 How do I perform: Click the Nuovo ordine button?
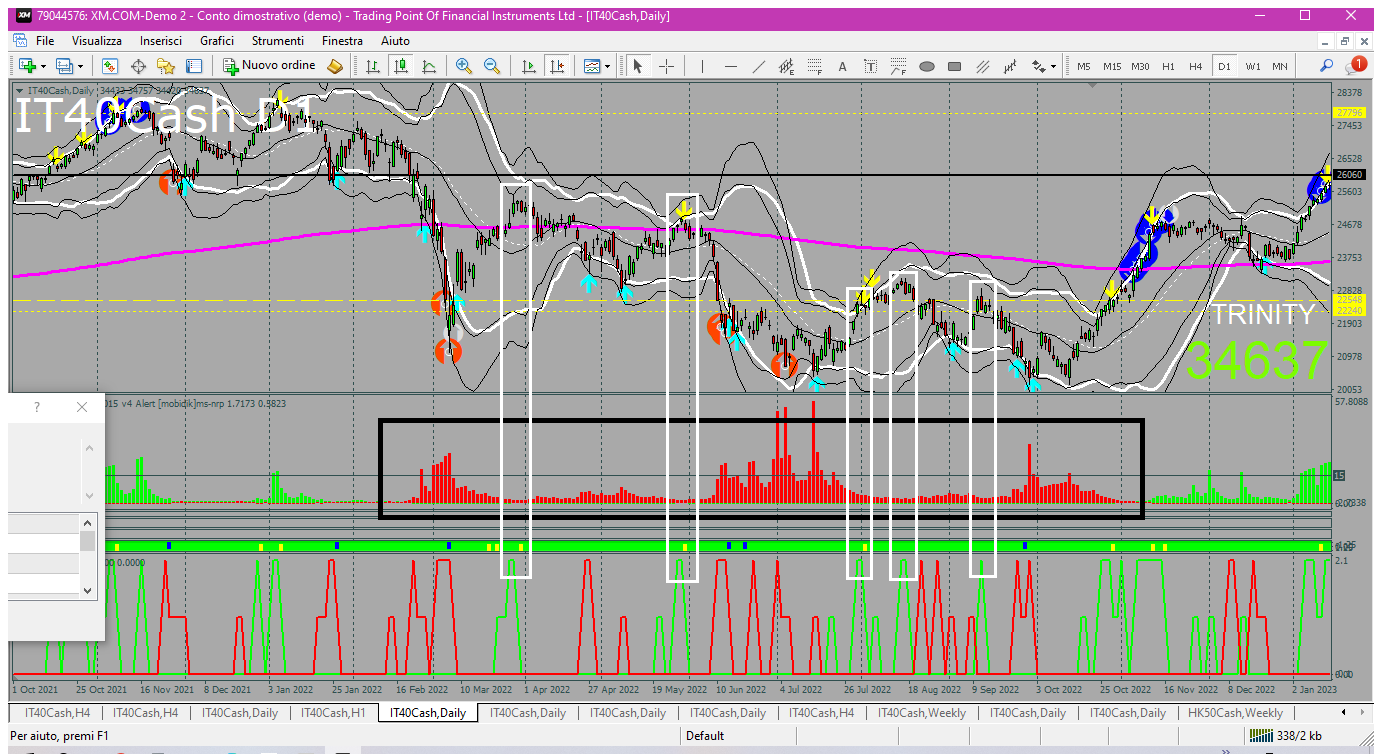click(270, 66)
